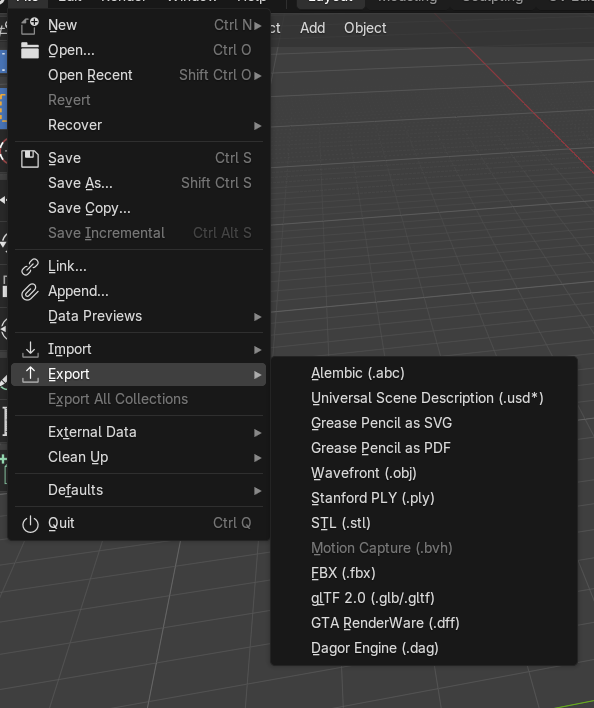Image resolution: width=594 pixels, height=708 pixels.
Task: Click the Export upload arrow icon
Action: point(30,374)
